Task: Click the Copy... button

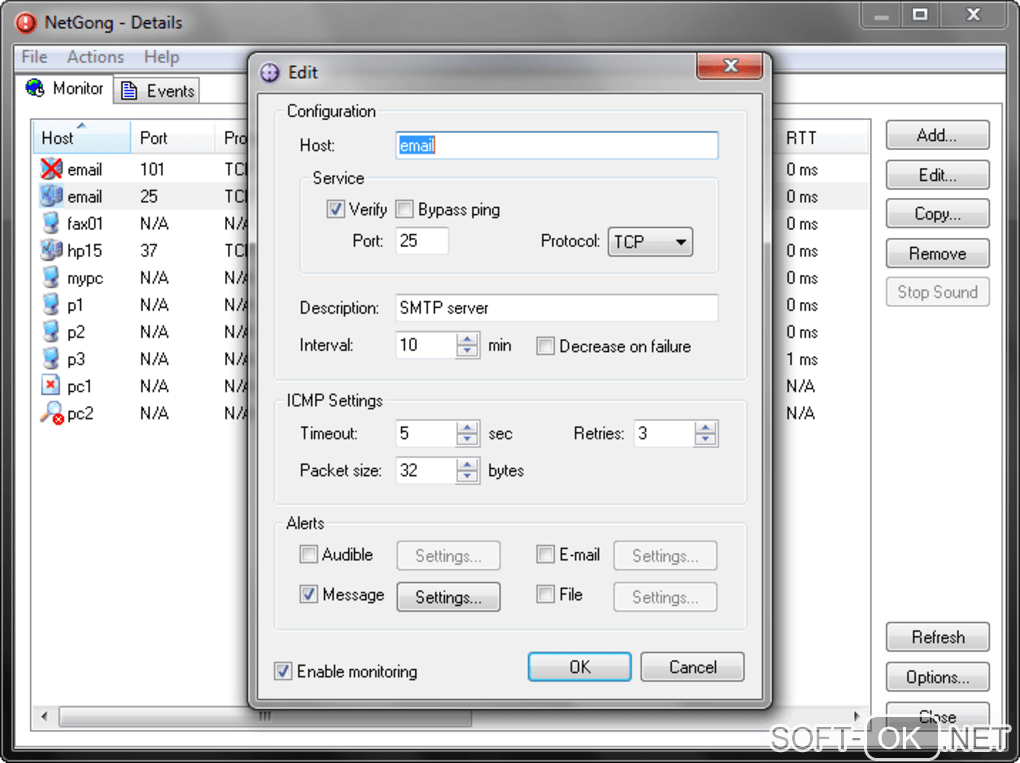Action: (937, 214)
